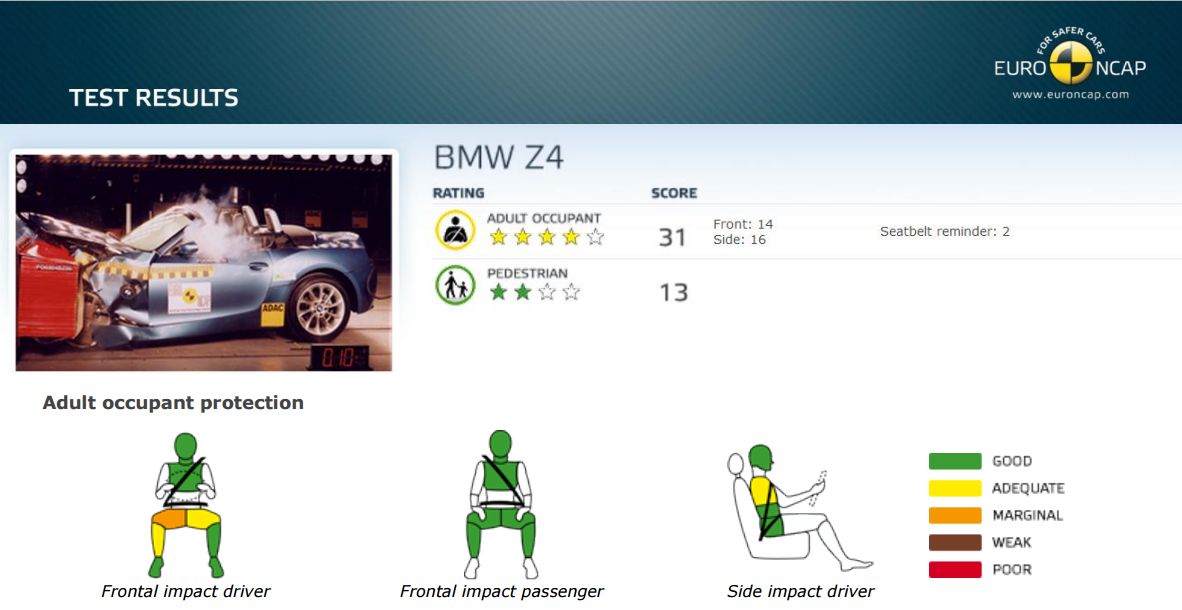Click the brown WEAK legend swatch
The height and width of the screenshot is (610, 1182).
click(955, 543)
